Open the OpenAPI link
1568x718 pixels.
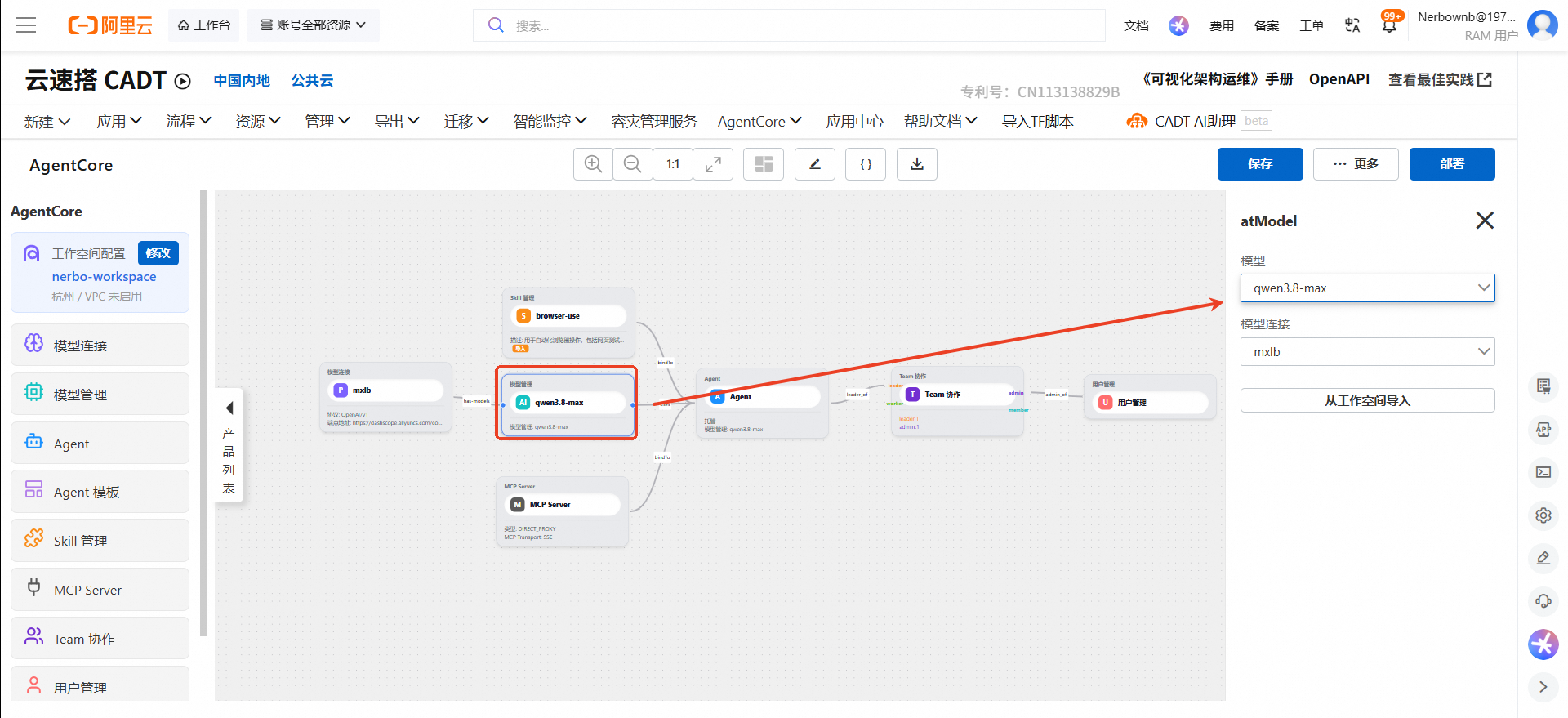tap(1339, 79)
